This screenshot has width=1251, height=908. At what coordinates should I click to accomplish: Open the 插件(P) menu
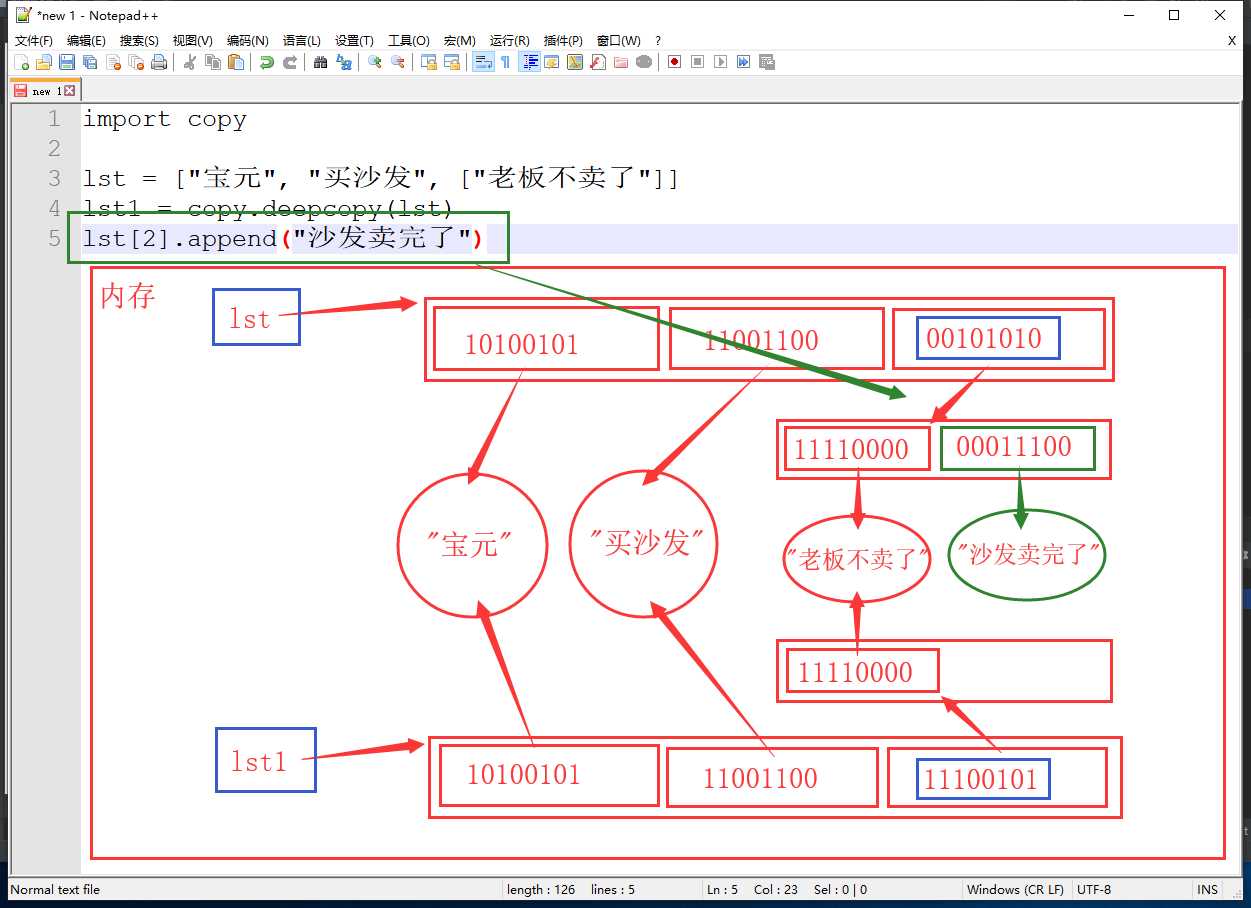(x=563, y=41)
